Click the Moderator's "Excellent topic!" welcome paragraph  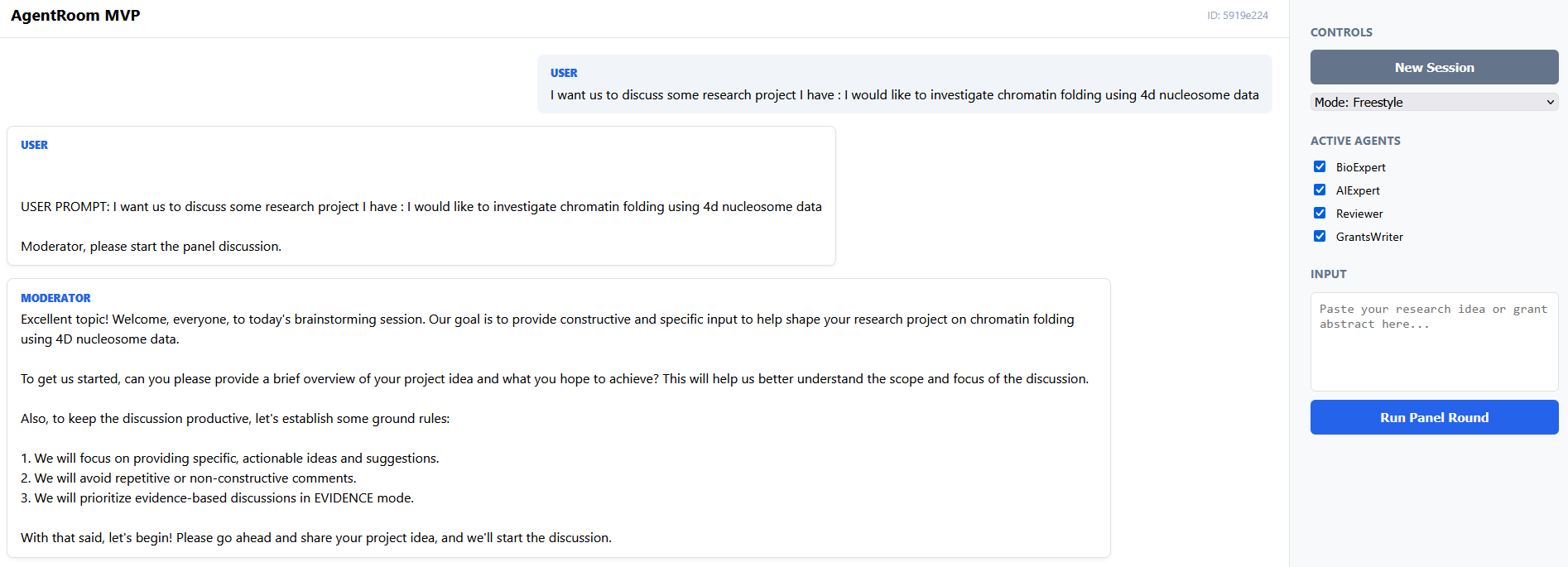(x=546, y=329)
